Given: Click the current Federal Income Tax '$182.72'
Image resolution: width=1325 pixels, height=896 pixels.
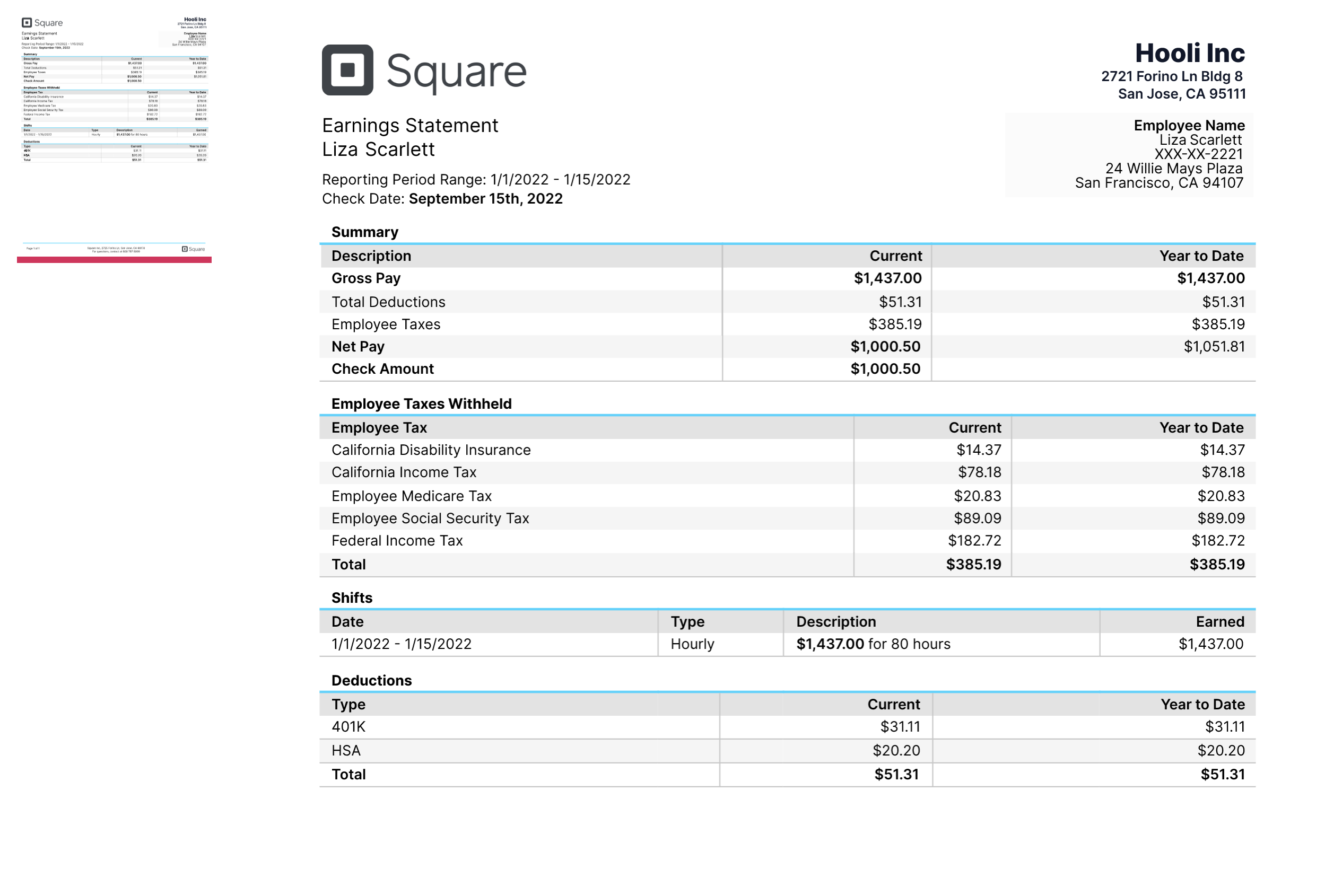Looking at the screenshot, I should 974,541.
